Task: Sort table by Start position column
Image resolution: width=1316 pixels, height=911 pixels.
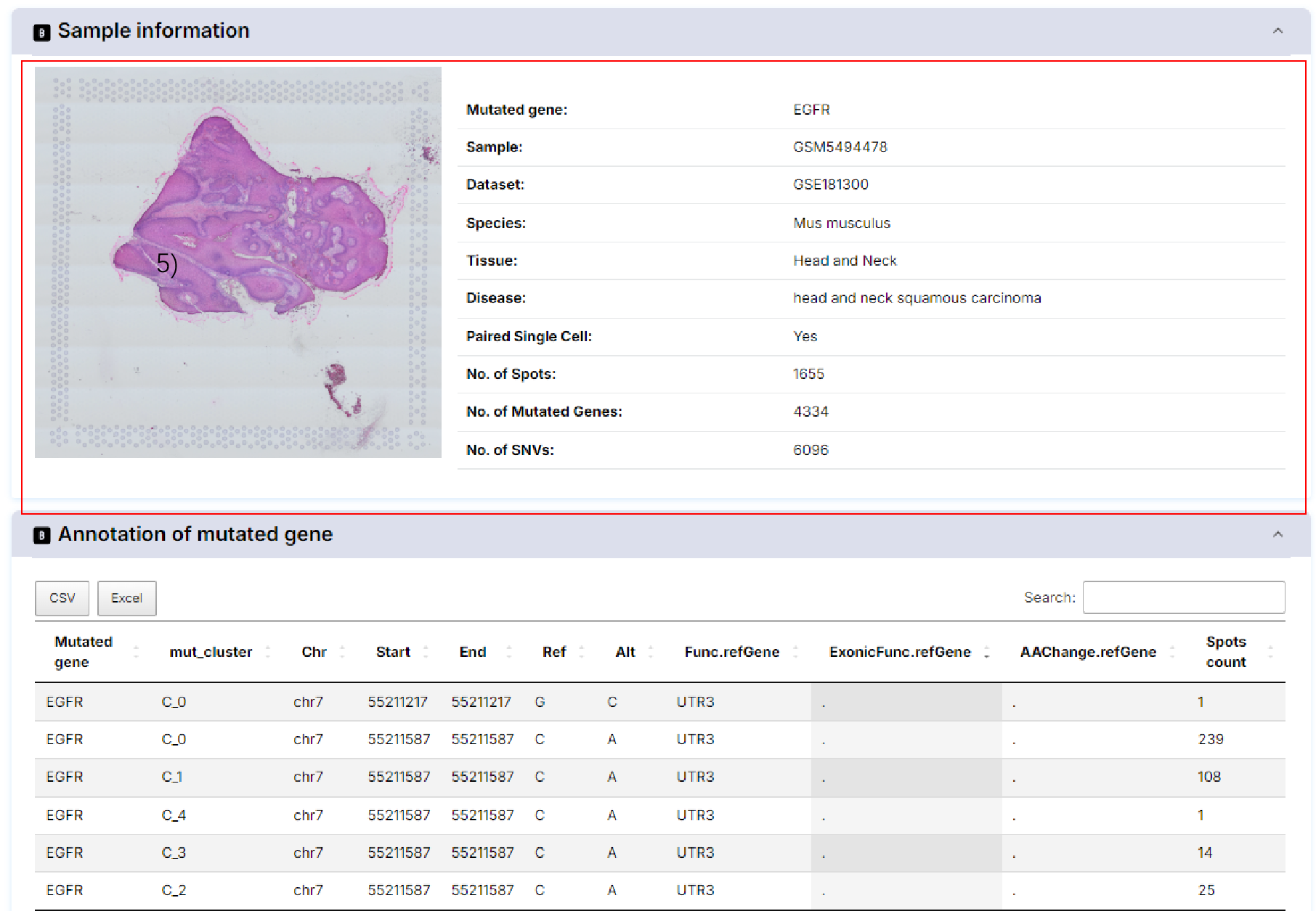Action: [393, 652]
